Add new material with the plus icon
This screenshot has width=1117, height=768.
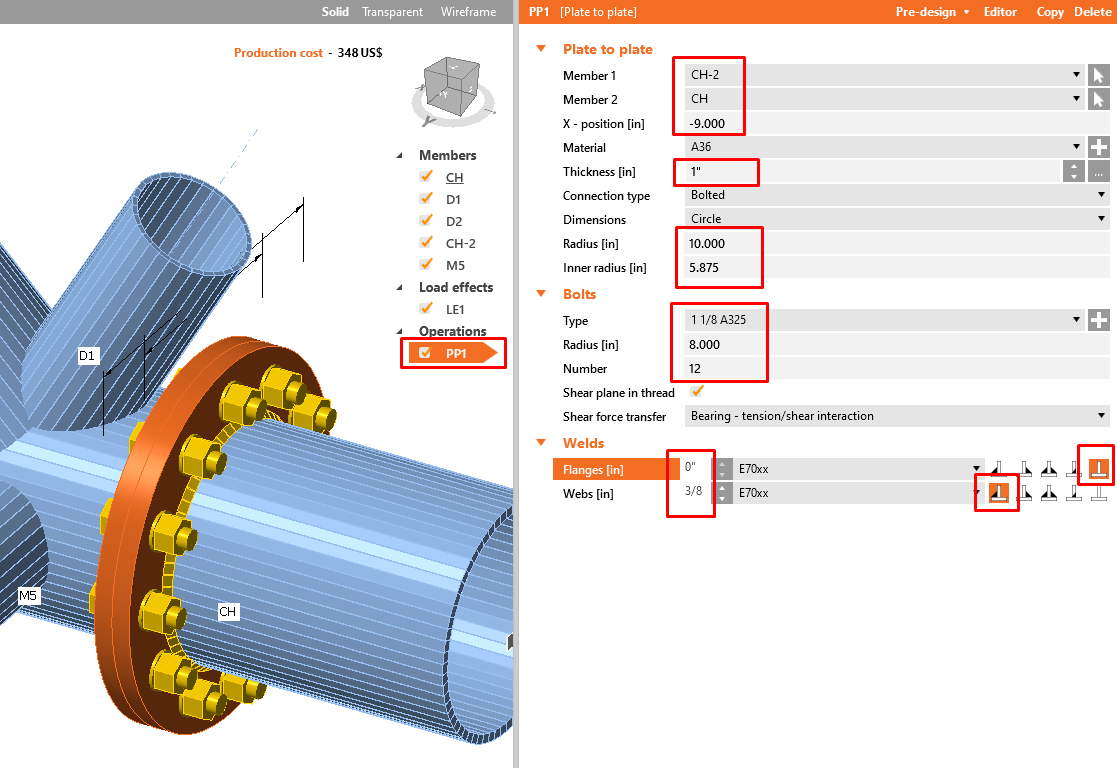click(1098, 147)
